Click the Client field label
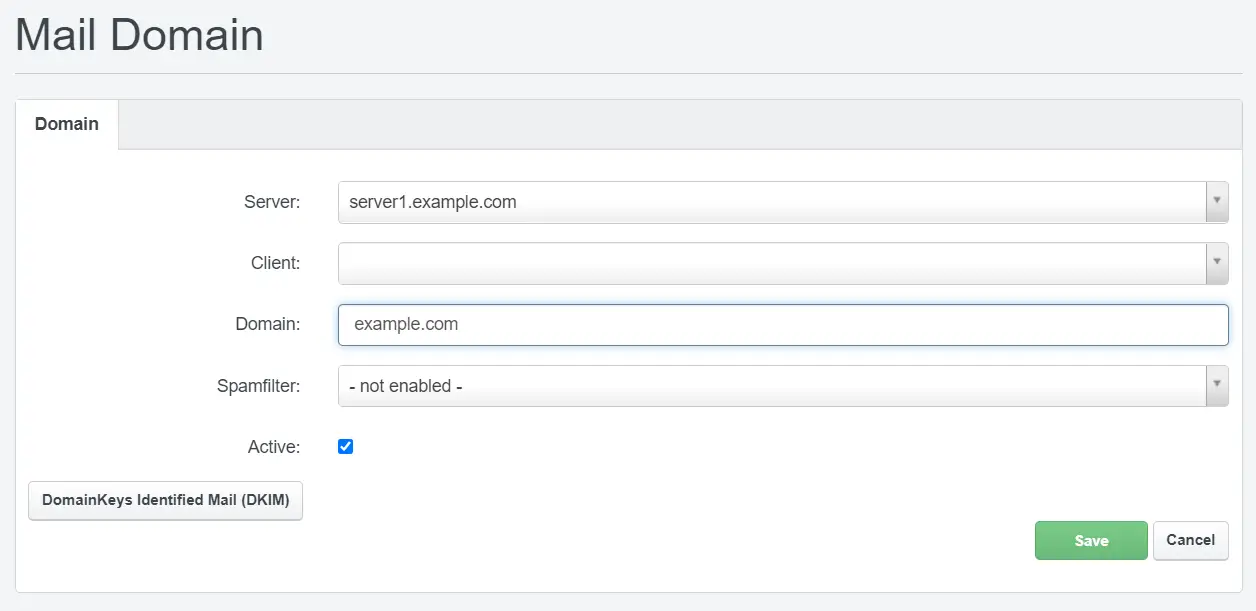 tap(275, 263)
